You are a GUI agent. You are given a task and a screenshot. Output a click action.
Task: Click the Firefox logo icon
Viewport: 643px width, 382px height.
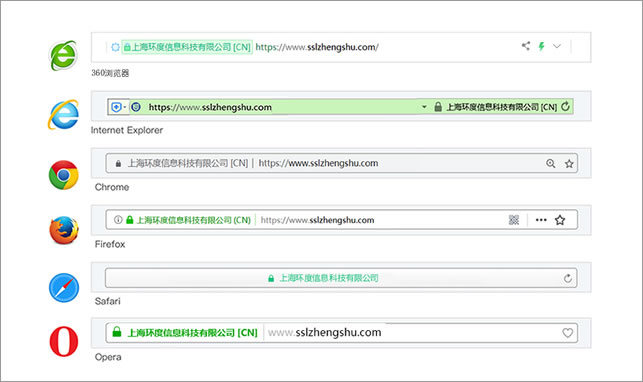pos(64,230)
